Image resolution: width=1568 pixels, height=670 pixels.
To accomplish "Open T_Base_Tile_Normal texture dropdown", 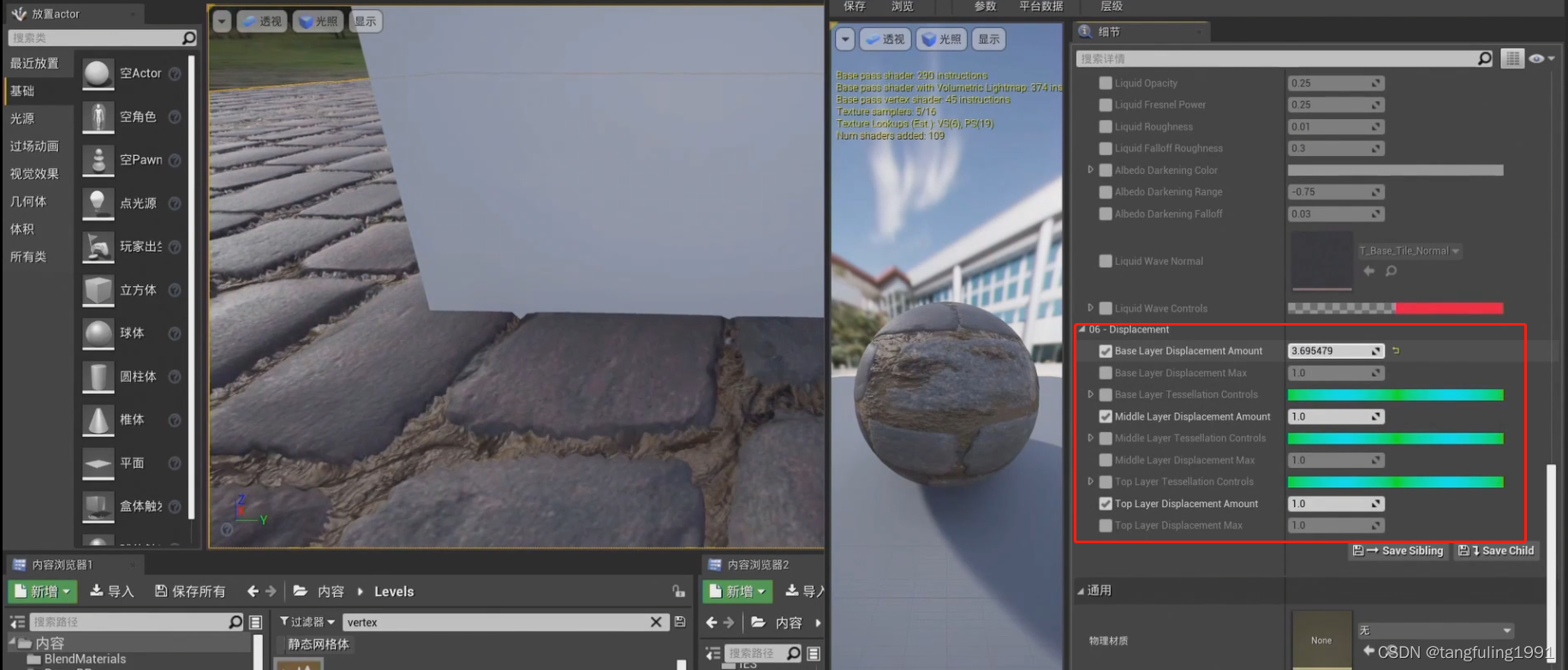I will coord(1410,251).
